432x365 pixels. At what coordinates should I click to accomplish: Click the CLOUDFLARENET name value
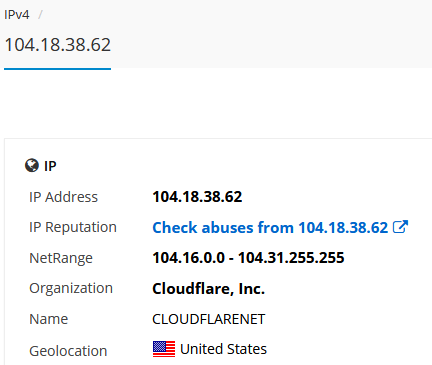click(209, 319)
